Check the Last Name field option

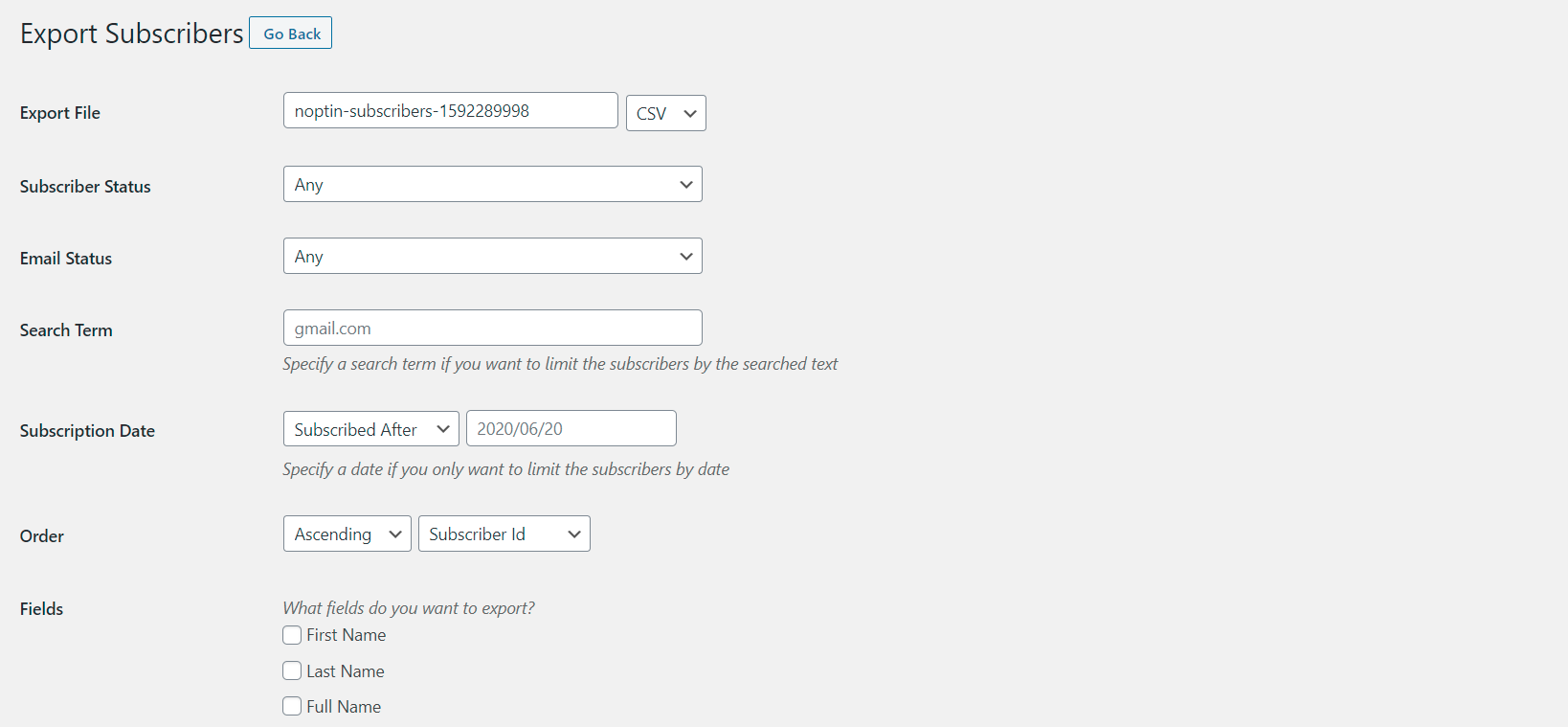pos(292,670)
